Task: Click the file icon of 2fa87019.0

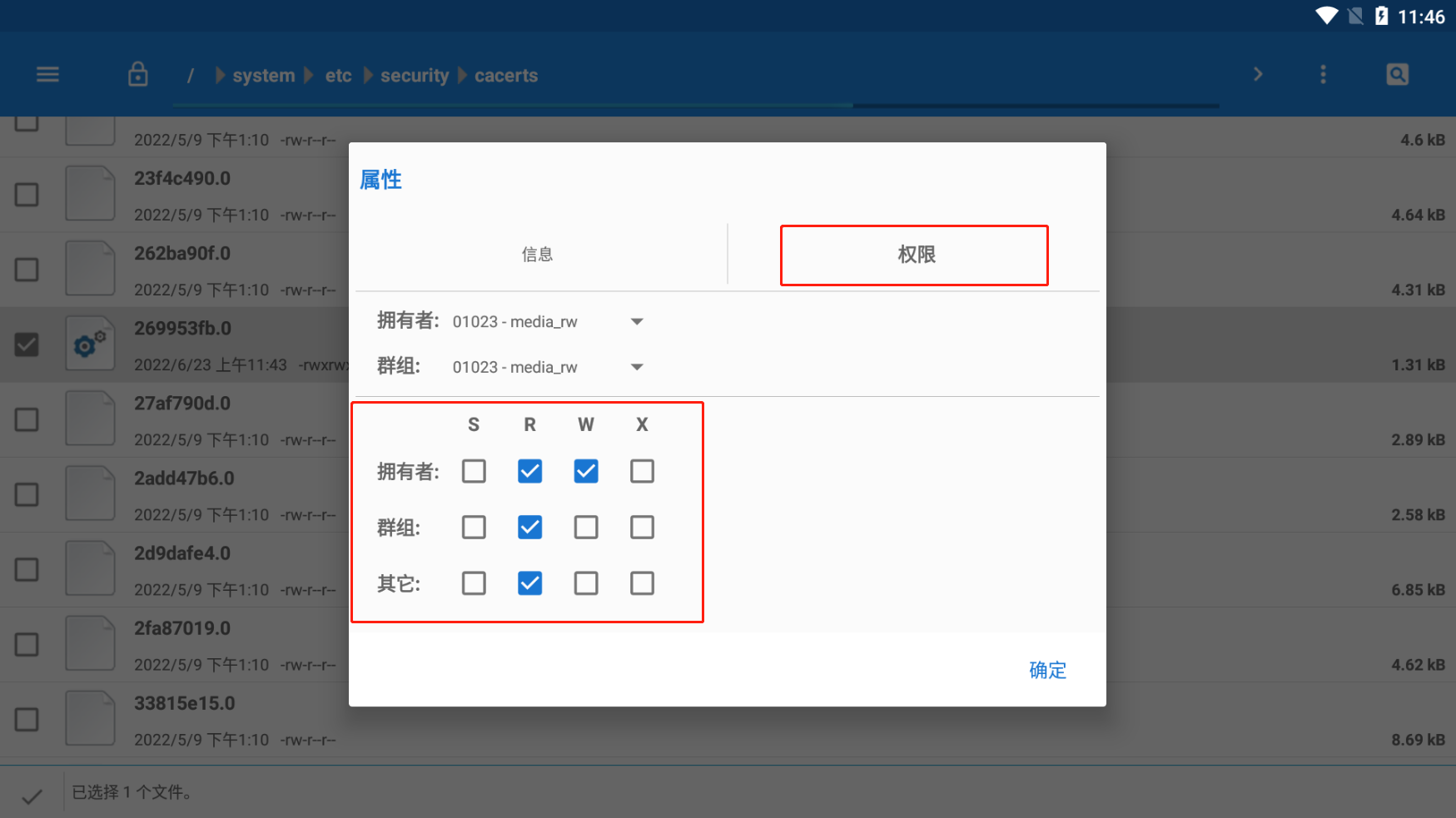Action: pos(90,644)
